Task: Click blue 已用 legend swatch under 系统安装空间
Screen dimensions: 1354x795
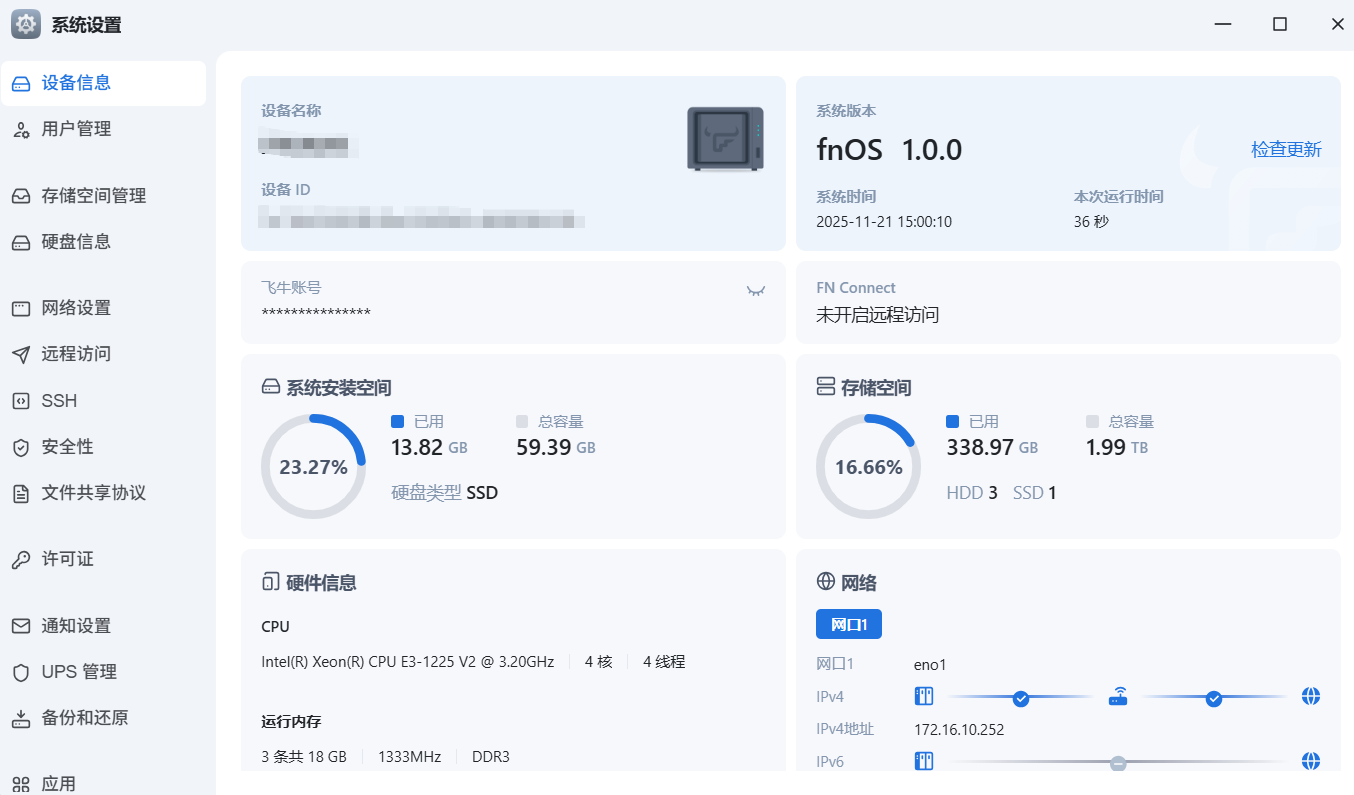Action: 397,422
